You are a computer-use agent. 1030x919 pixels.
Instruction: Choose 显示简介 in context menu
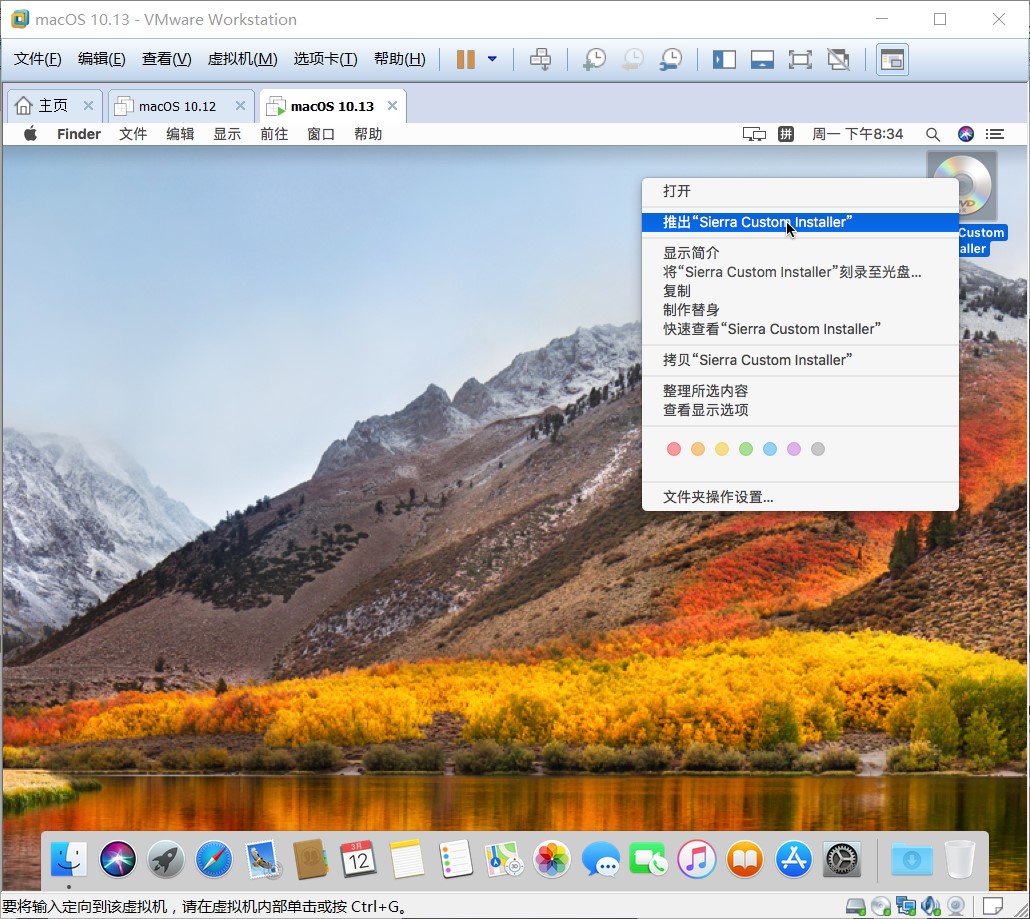(800, 253)
